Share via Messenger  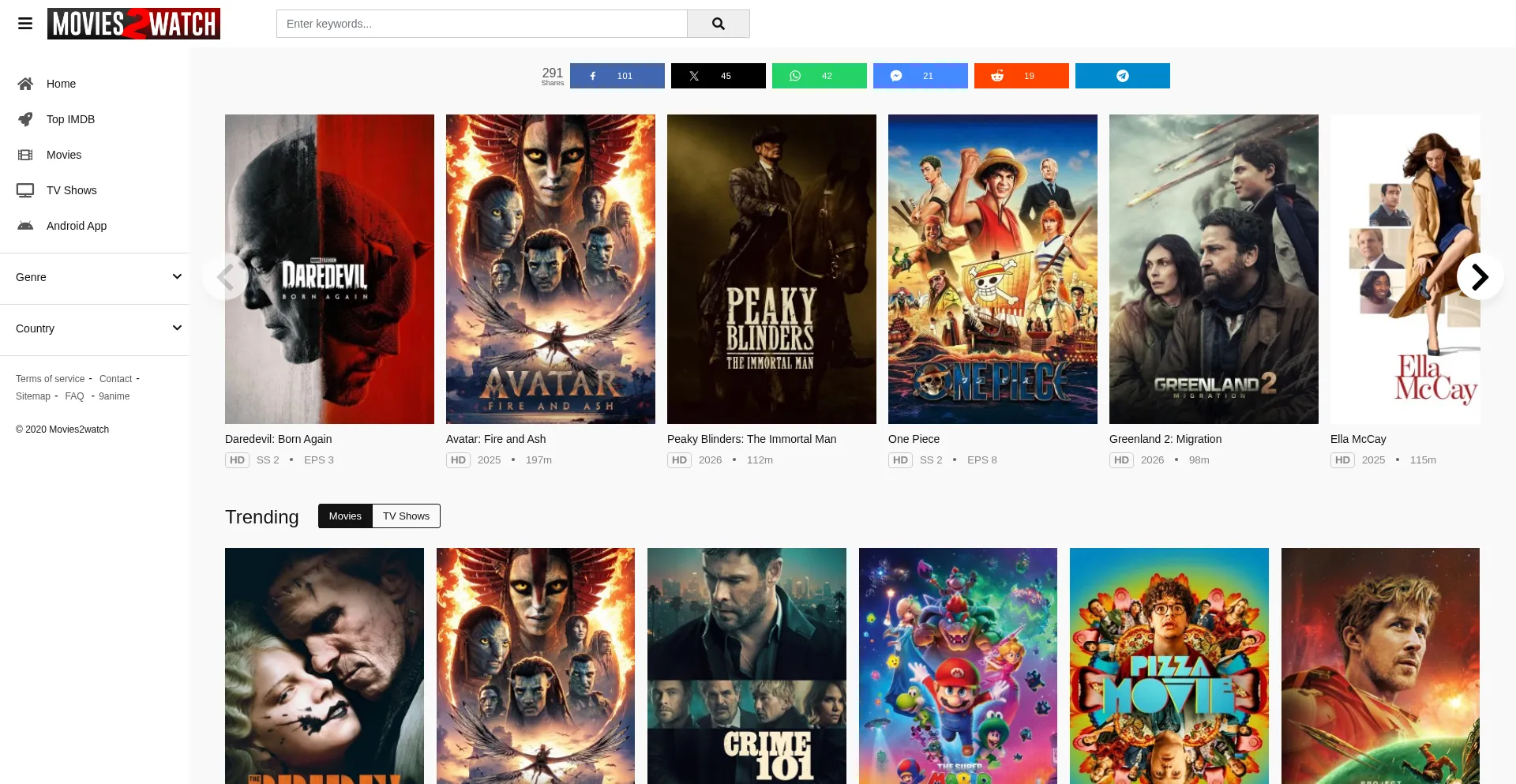(921, 76)
